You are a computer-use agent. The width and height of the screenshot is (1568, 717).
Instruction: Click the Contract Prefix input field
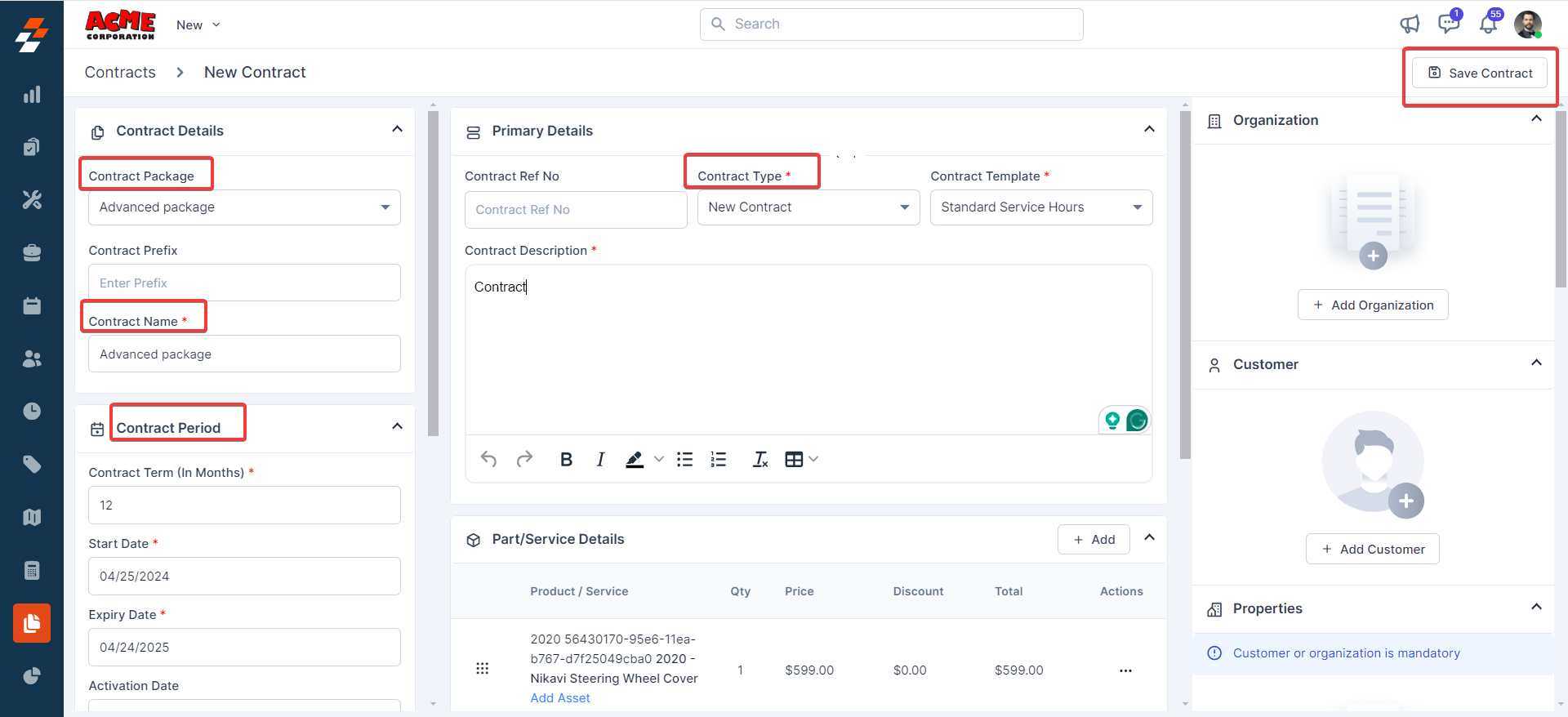pos(244,283)
